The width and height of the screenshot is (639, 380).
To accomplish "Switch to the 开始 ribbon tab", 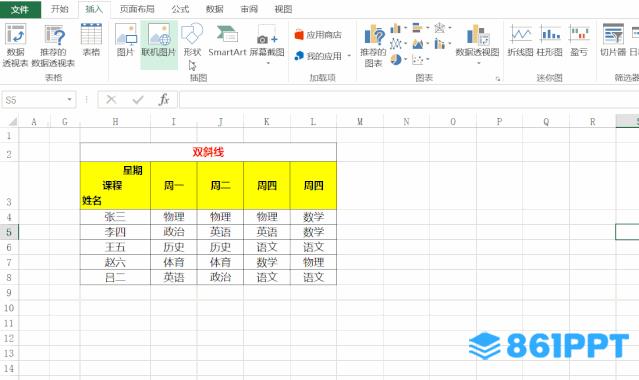I will click(x=59, y=9).
